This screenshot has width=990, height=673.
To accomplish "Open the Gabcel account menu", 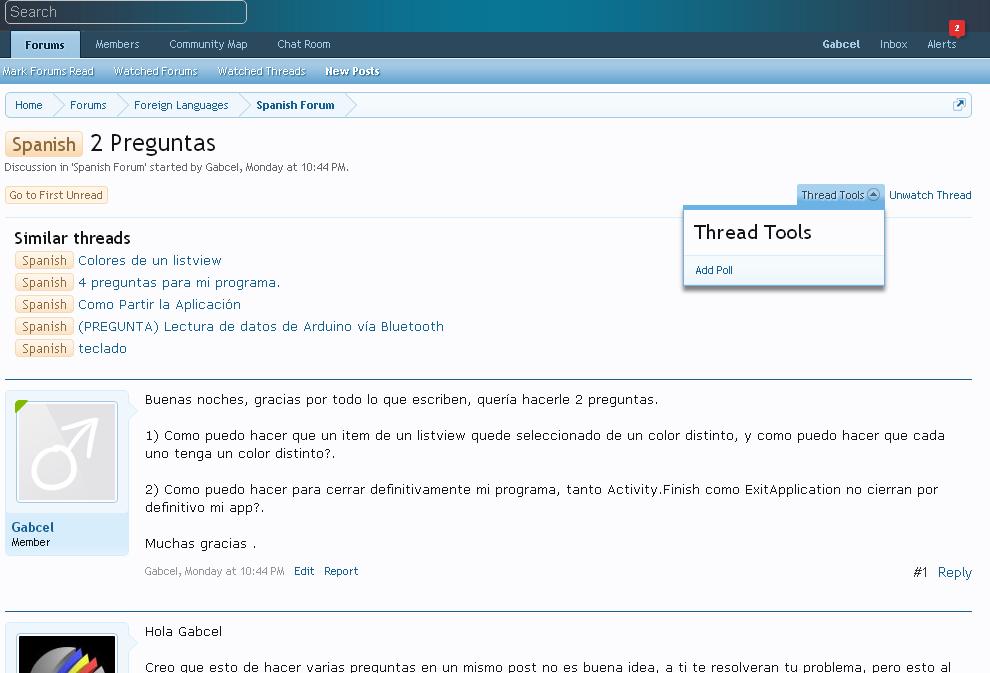I will coord(841,44).
